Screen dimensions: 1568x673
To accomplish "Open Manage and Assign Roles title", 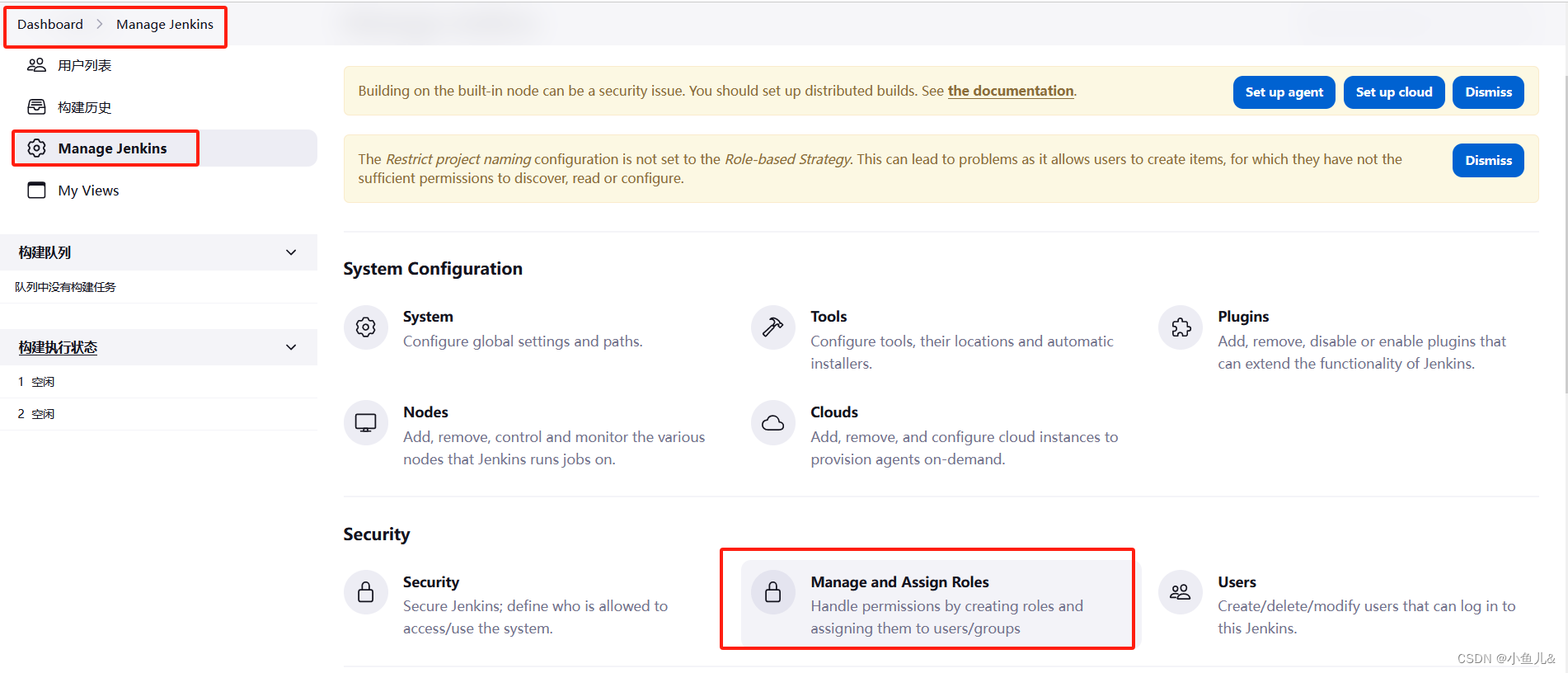I will pyautogui.click(x=899, y=582).
